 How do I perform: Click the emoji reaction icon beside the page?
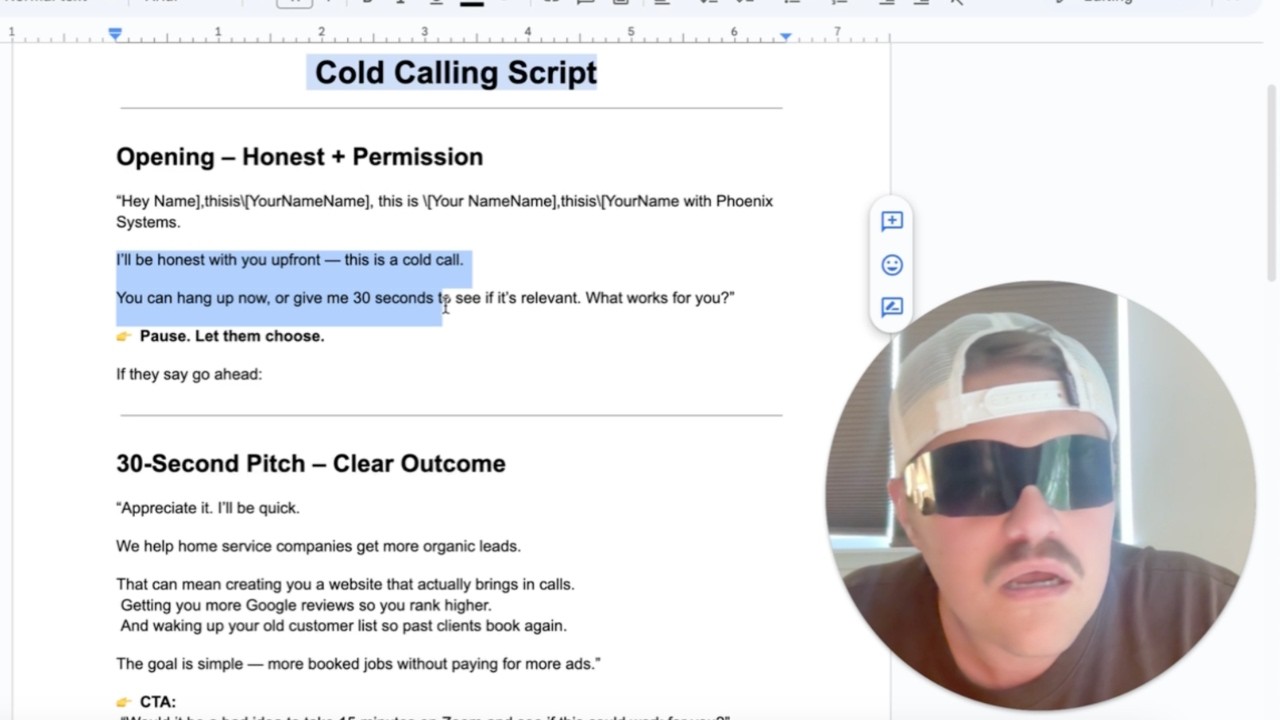(892, 264)
